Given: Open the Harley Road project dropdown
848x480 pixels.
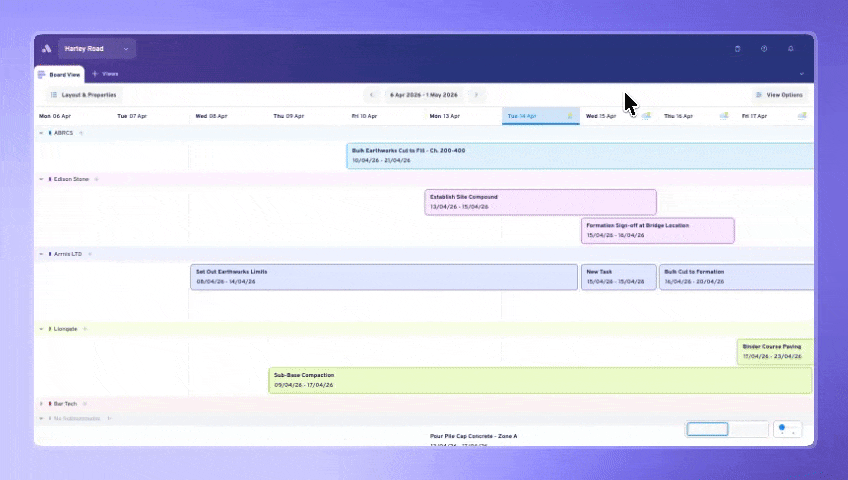Looking at the screenshot, I should [97, 49].
